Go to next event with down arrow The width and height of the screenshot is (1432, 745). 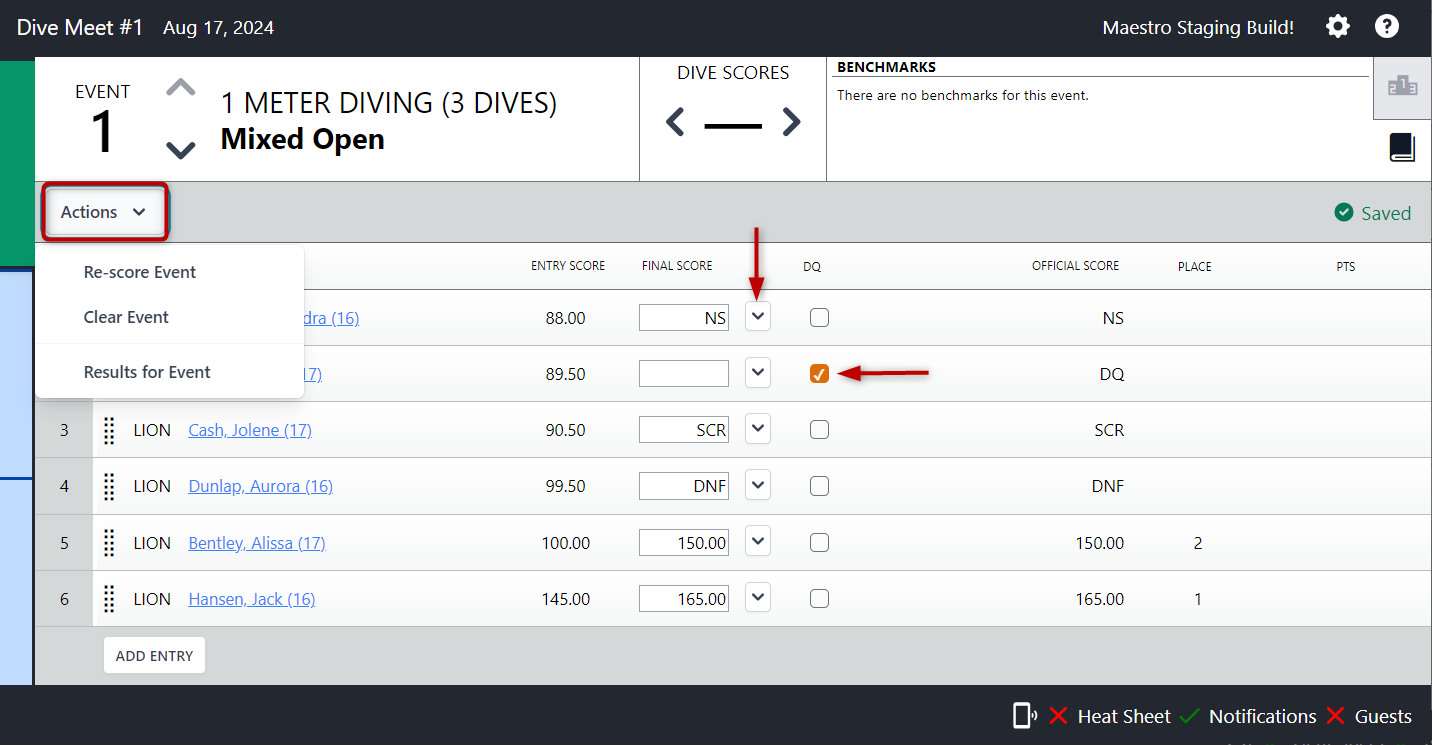[x=180, y=150]
